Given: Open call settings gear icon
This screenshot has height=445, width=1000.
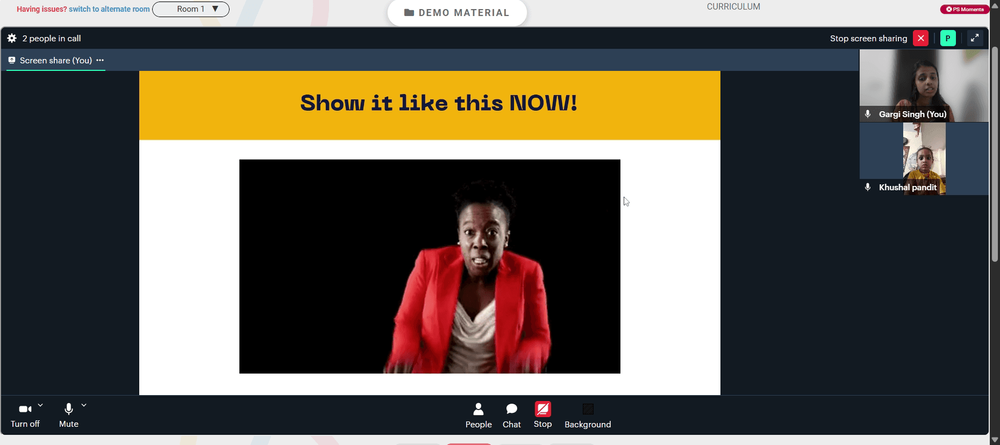Looking at the screenshot, I should pyautogui.click(x=11, y=38).
